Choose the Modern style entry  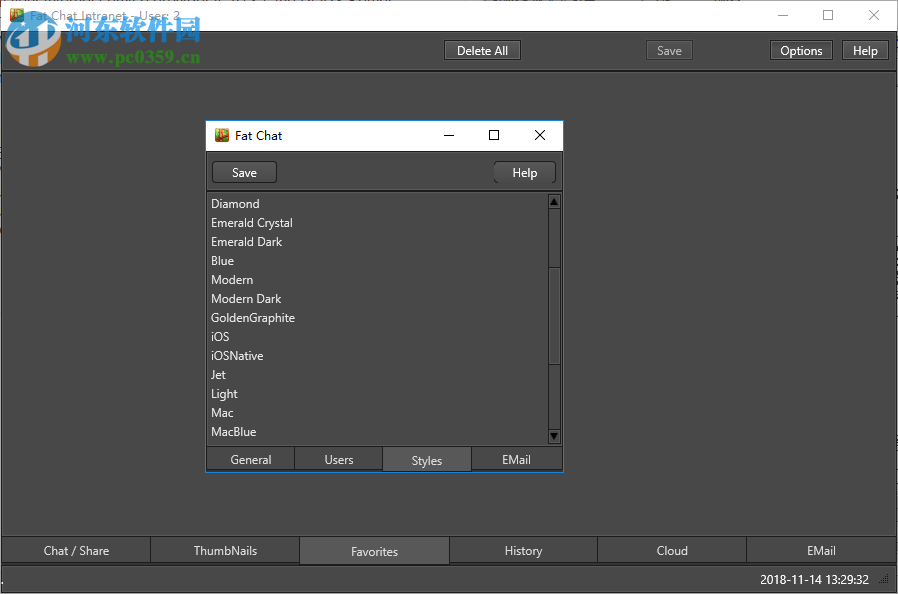pyautogui.click(x=377, y=280)
